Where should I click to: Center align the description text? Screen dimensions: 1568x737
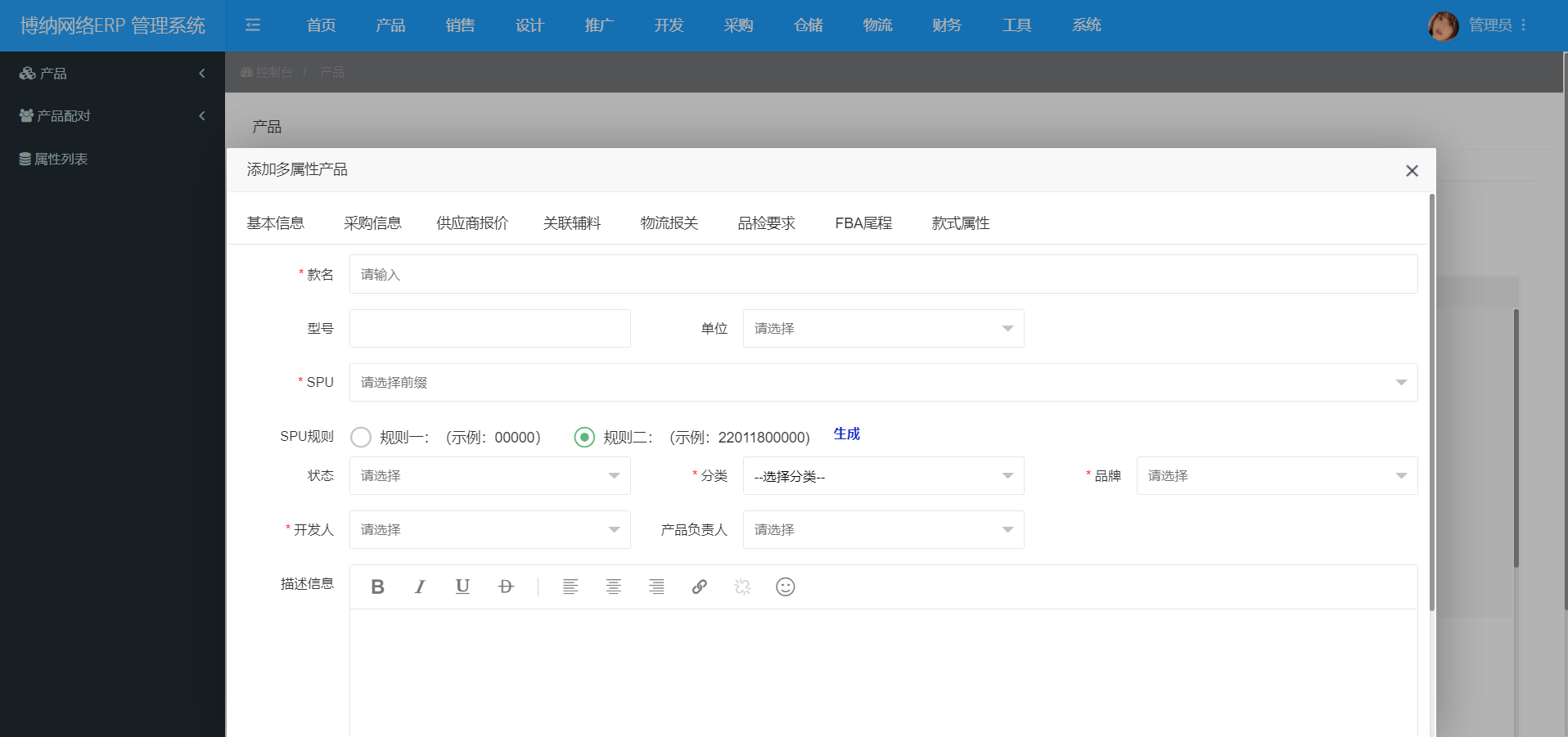[613, 586]
